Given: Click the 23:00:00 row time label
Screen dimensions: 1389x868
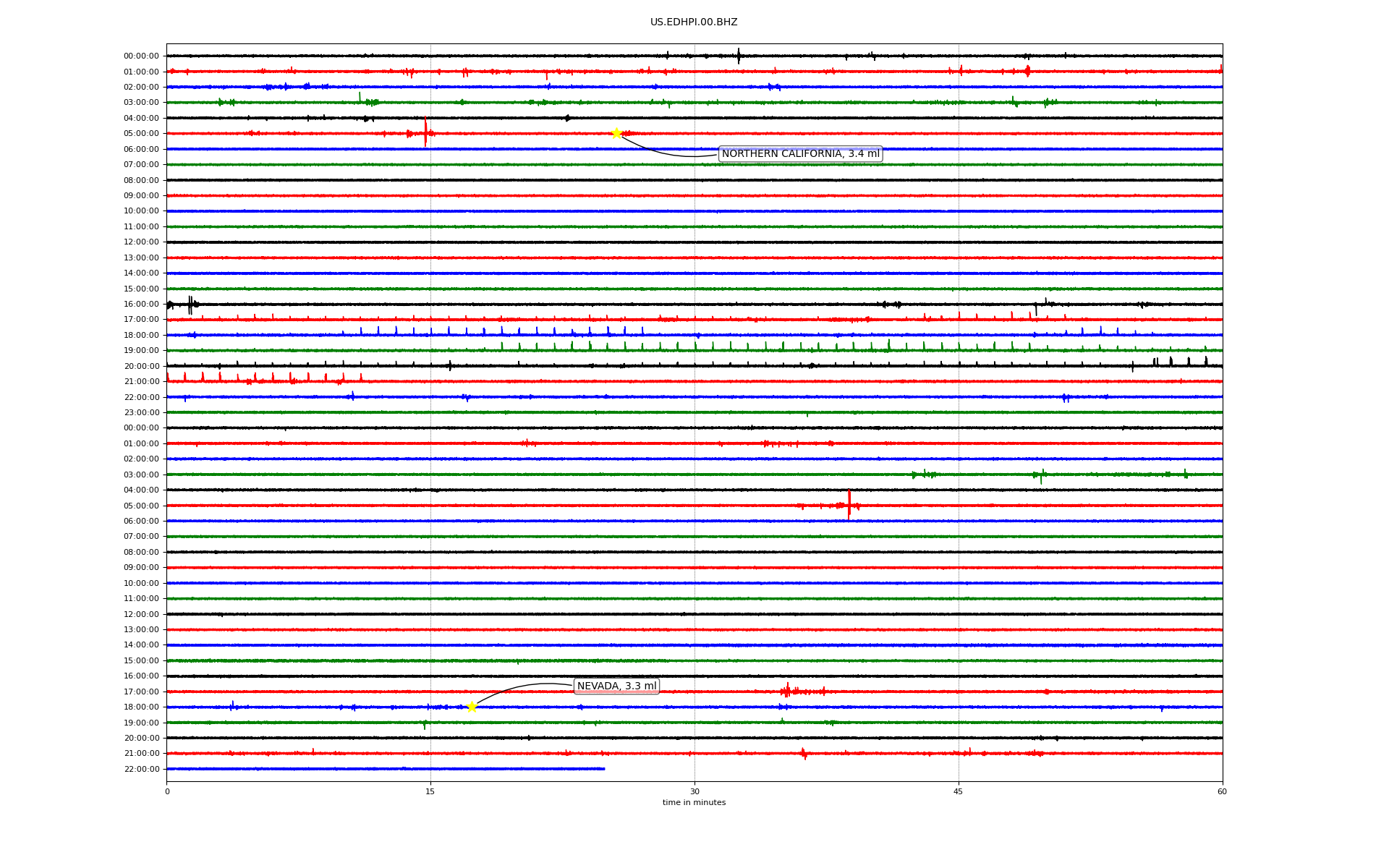Looking at the screenshot, I should (x=141, y=412).
